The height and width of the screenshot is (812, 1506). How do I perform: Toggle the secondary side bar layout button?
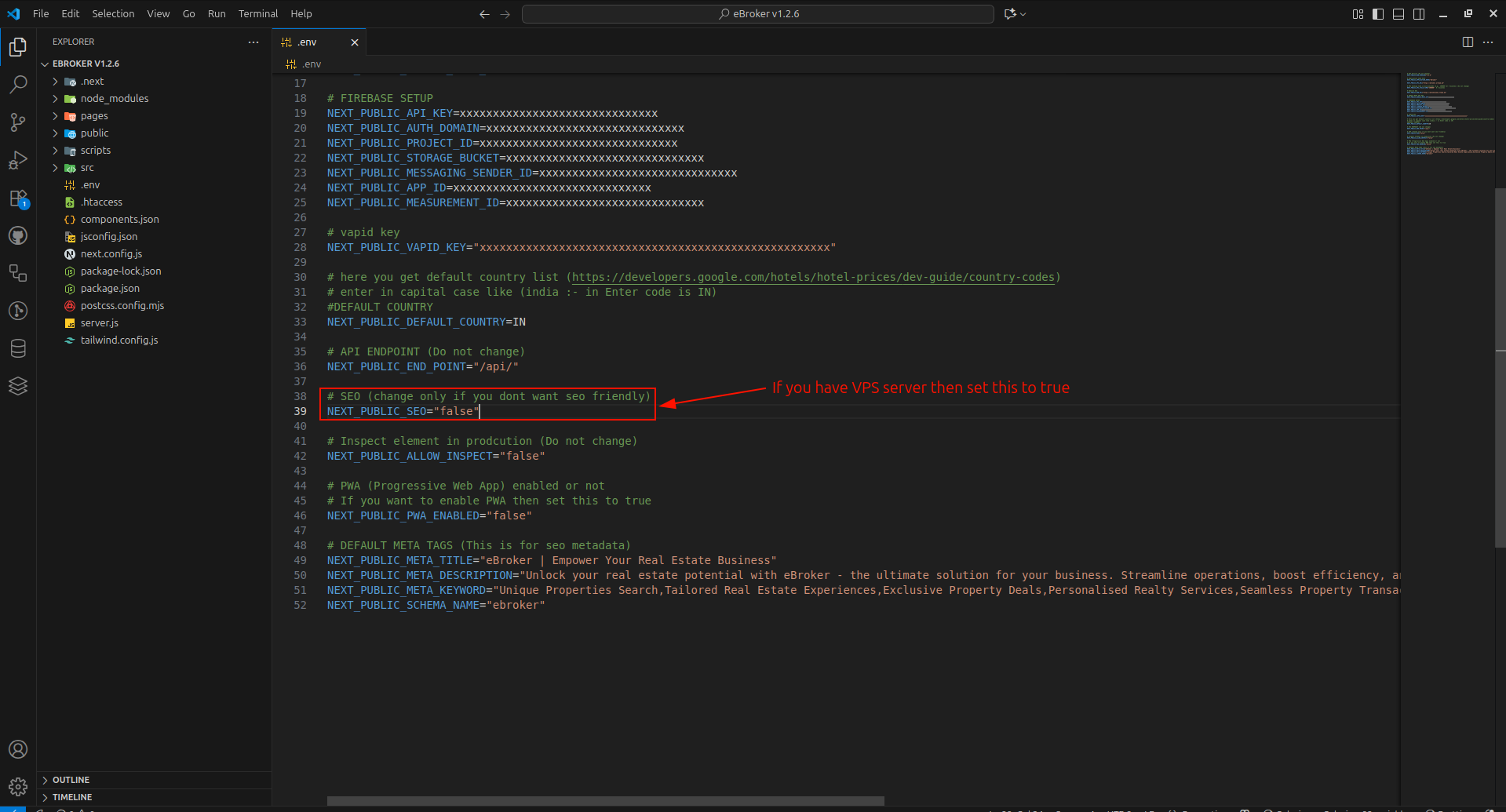click(1419, 14)
